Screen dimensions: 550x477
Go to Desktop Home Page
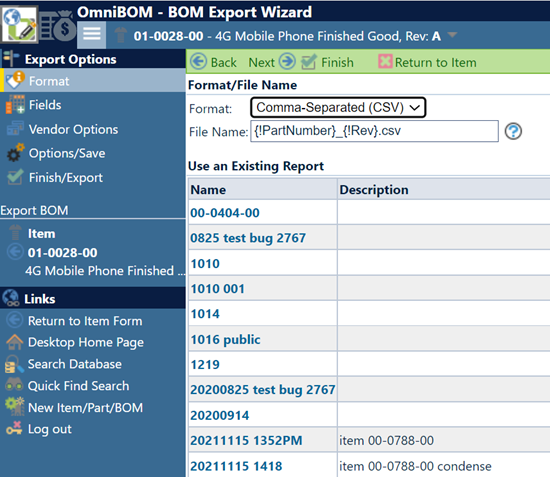86,342
